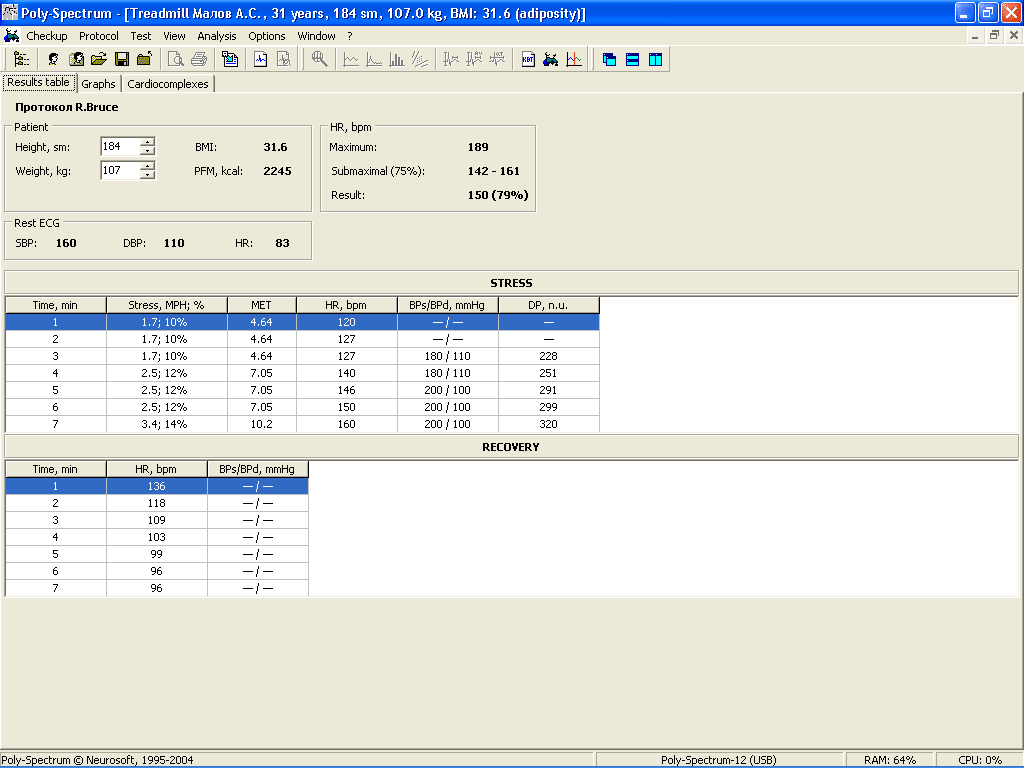The height and width of the screenshot is (768, 1024).
Task: Restore the inner document window button
Action: pyautogui.click(x=994, y=35)
